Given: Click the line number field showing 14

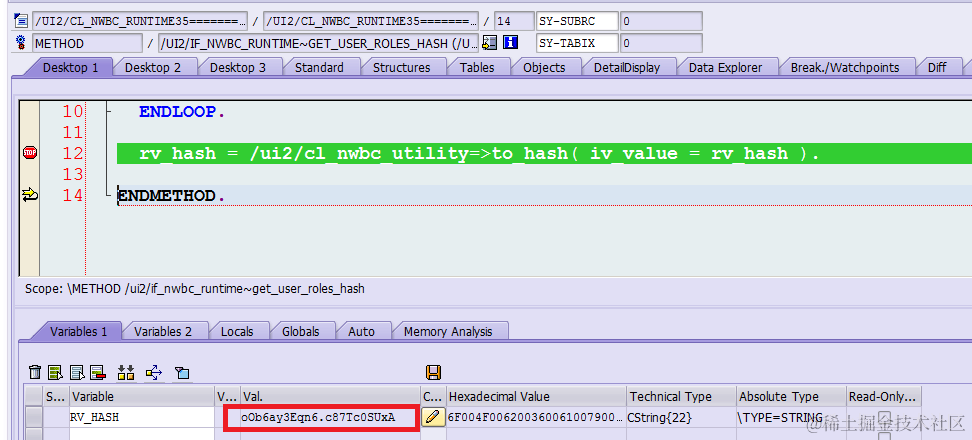Looking at the screenshot, I should click(x=514, y=21).
